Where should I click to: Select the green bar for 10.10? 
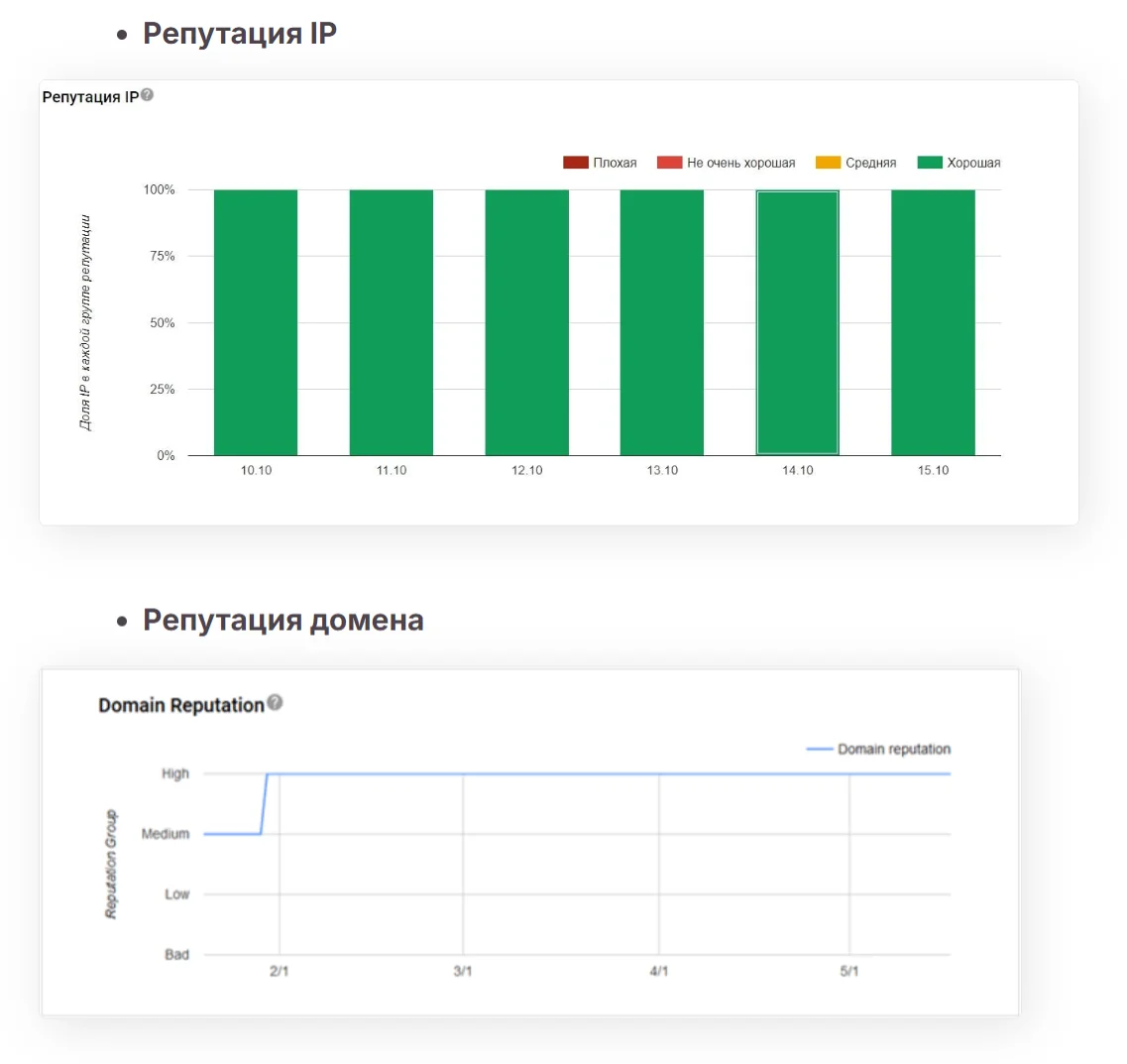tap(256, 323)
